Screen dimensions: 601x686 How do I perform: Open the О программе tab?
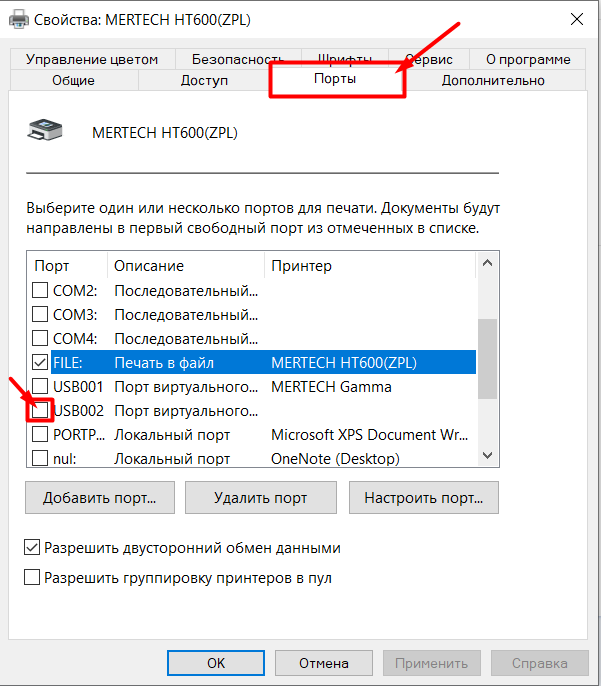[528, 59]
